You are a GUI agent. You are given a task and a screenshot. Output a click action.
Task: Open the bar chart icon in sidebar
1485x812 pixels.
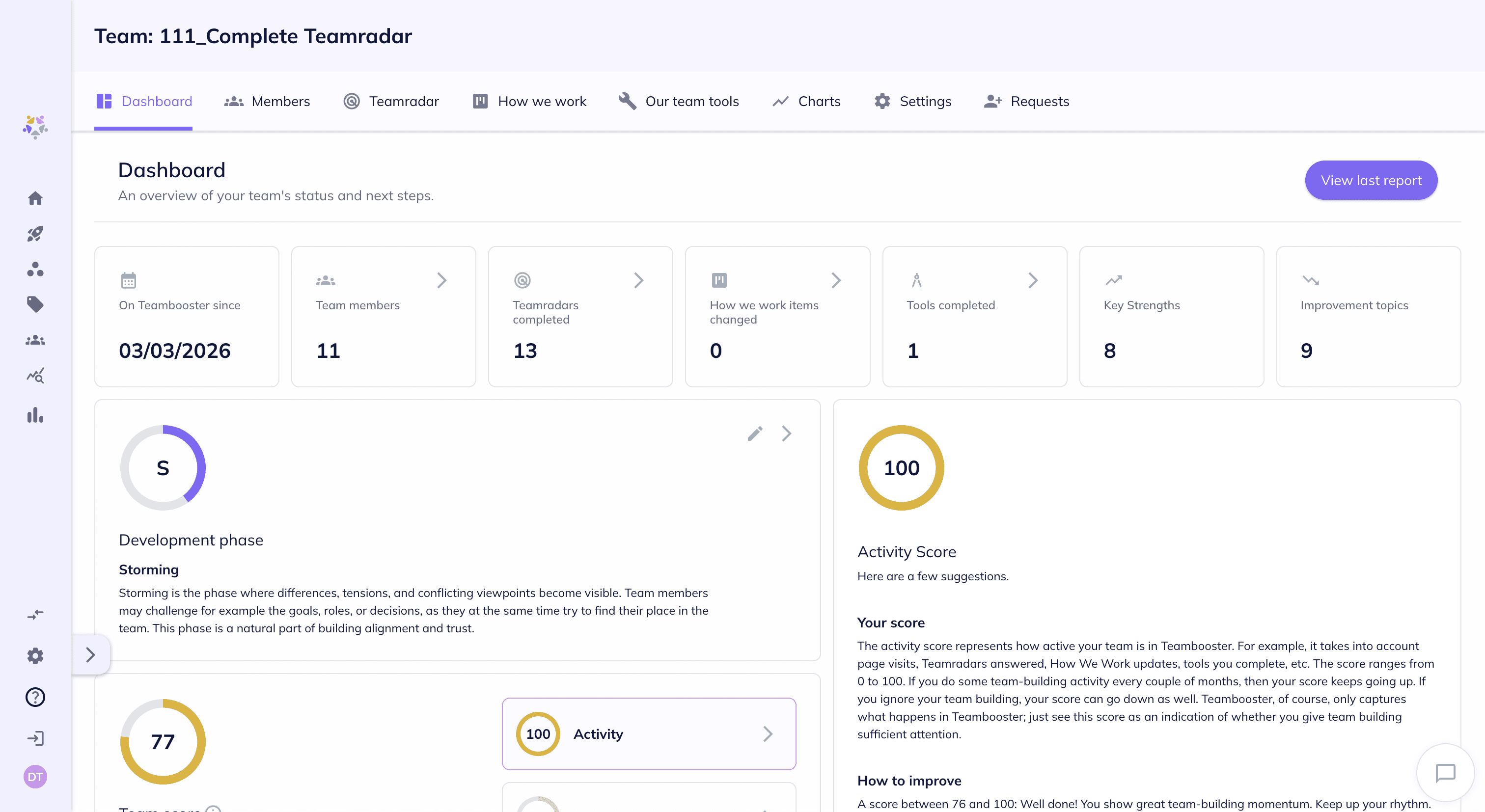pos(35,415)
